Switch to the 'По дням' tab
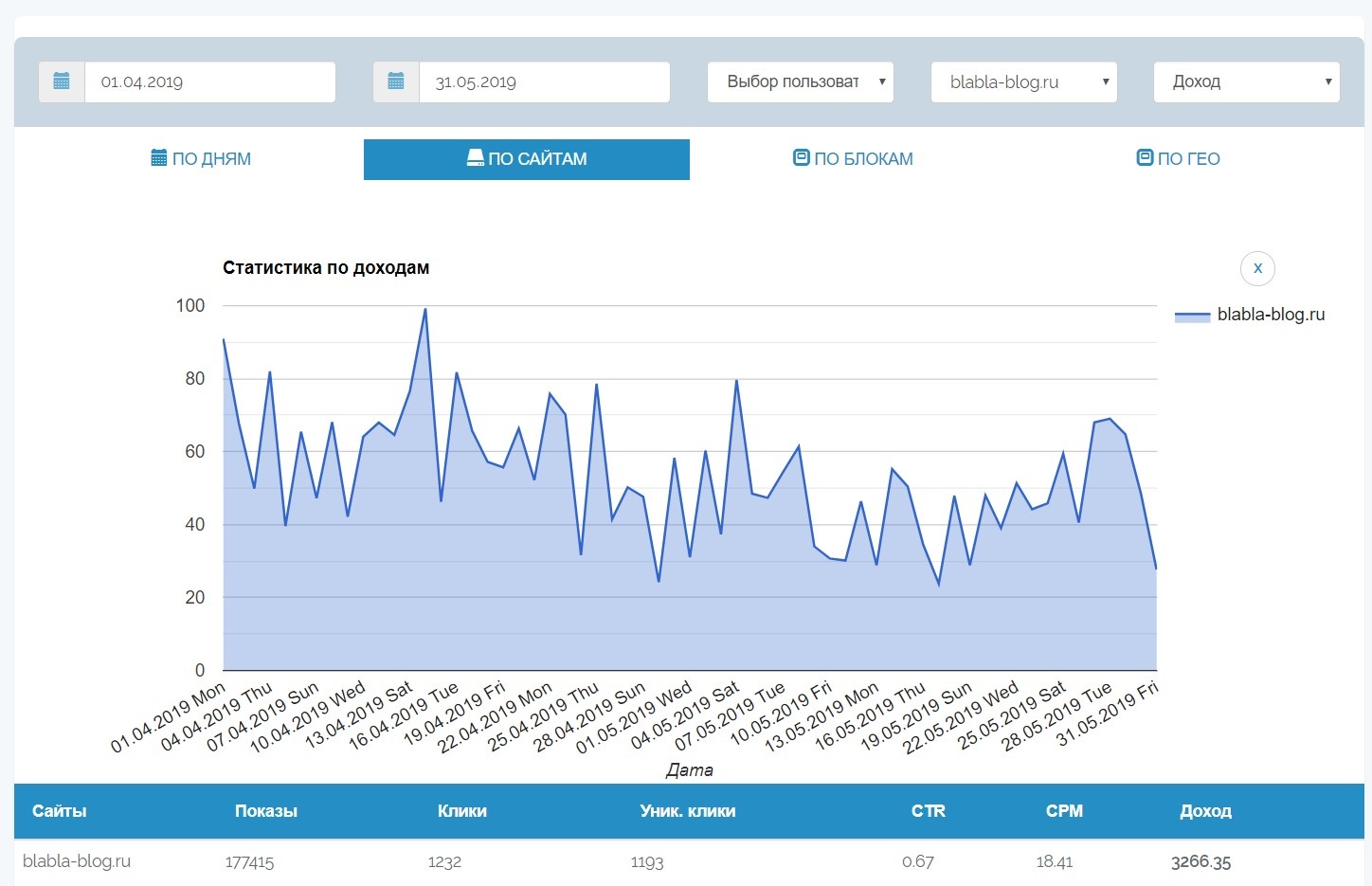The image size is (1372, 886). 201,159
